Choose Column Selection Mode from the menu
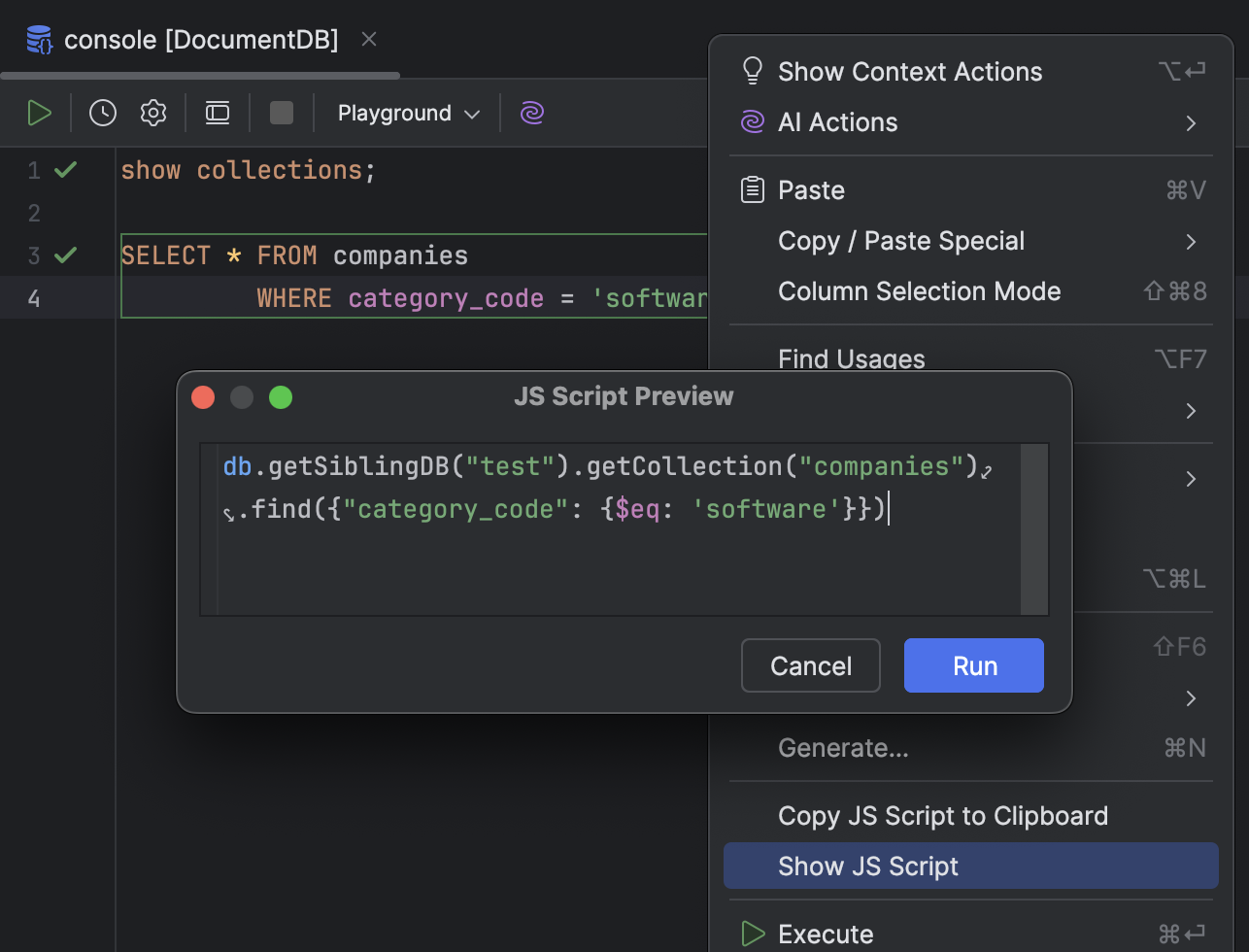 point(919,290)
